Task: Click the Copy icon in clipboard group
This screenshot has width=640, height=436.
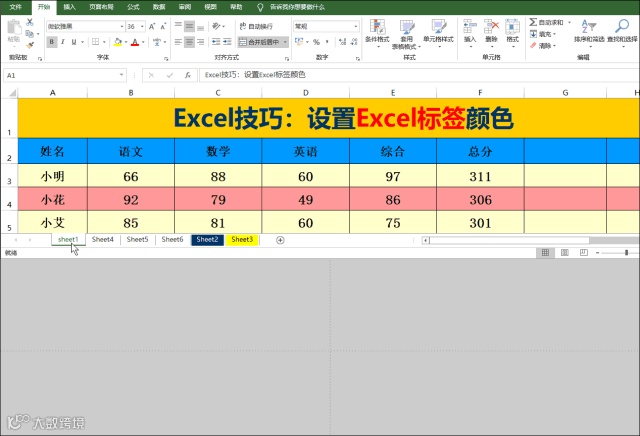Action: pyautogui.click(x=29, y=34)
